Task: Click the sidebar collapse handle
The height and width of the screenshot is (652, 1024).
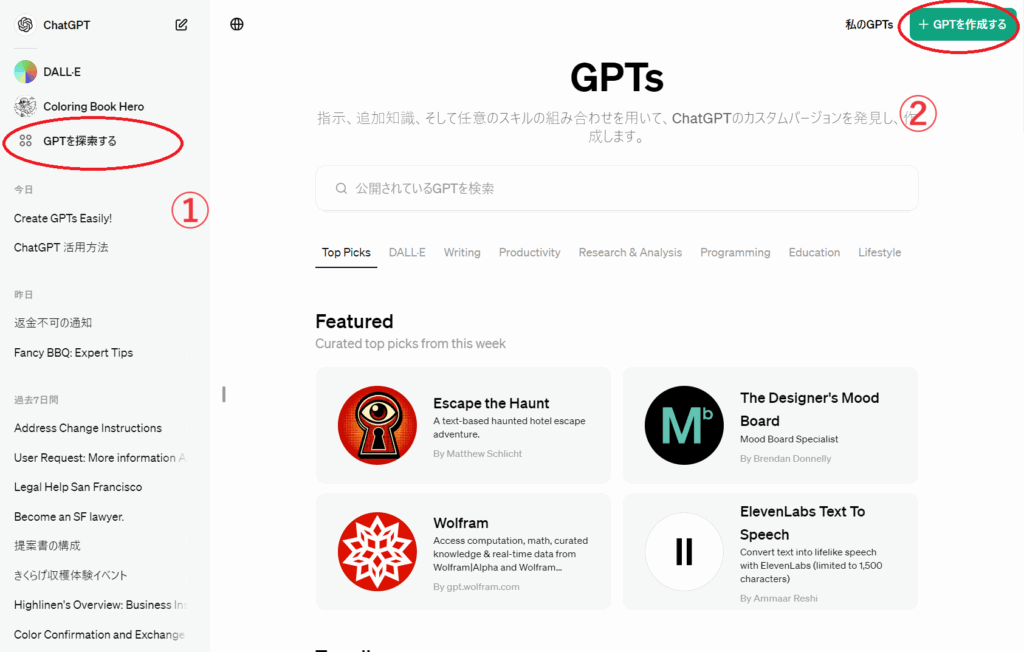Action: tap(223, 394)
